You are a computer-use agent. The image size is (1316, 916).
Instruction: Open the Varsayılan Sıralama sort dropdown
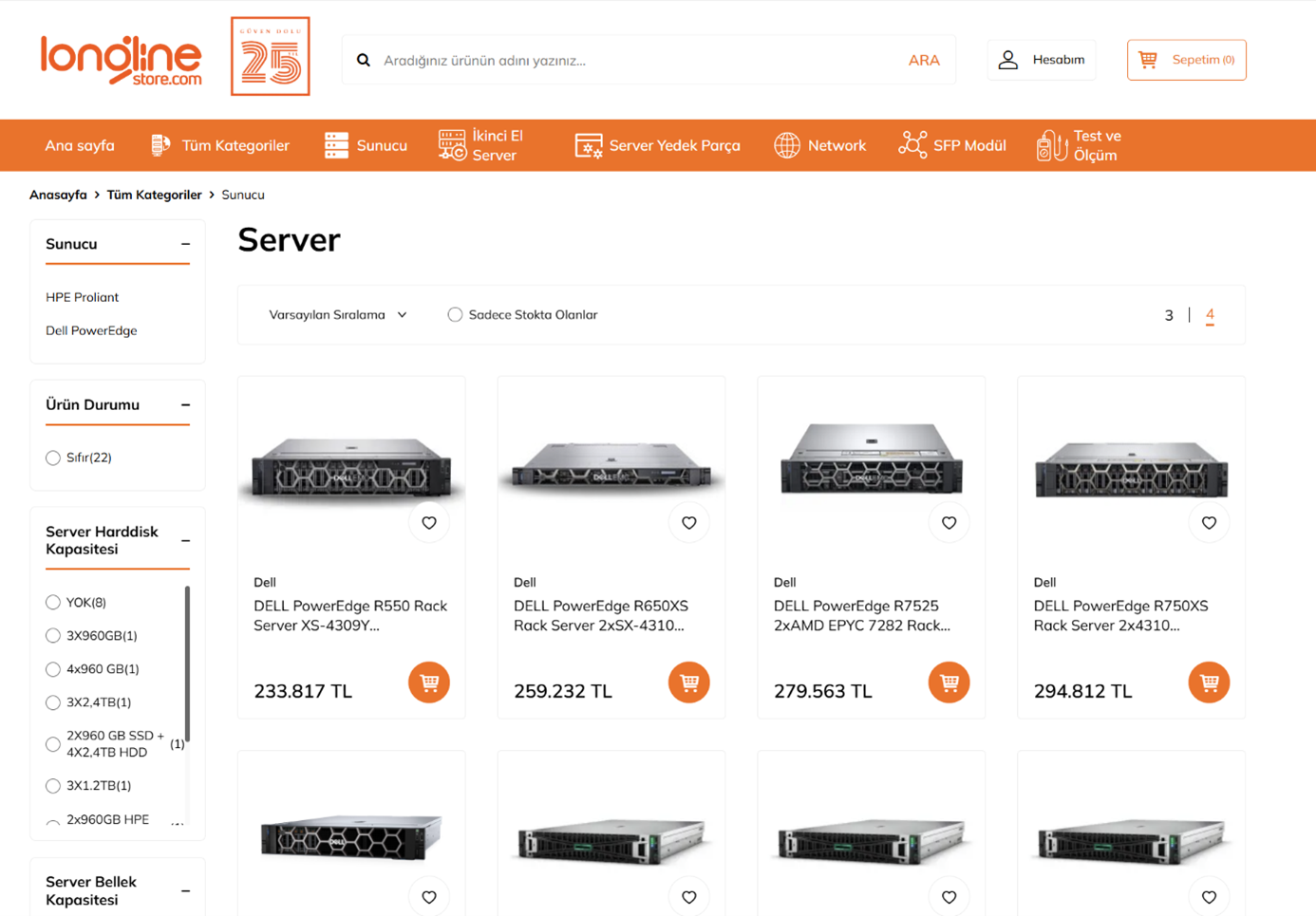(337, 315)
